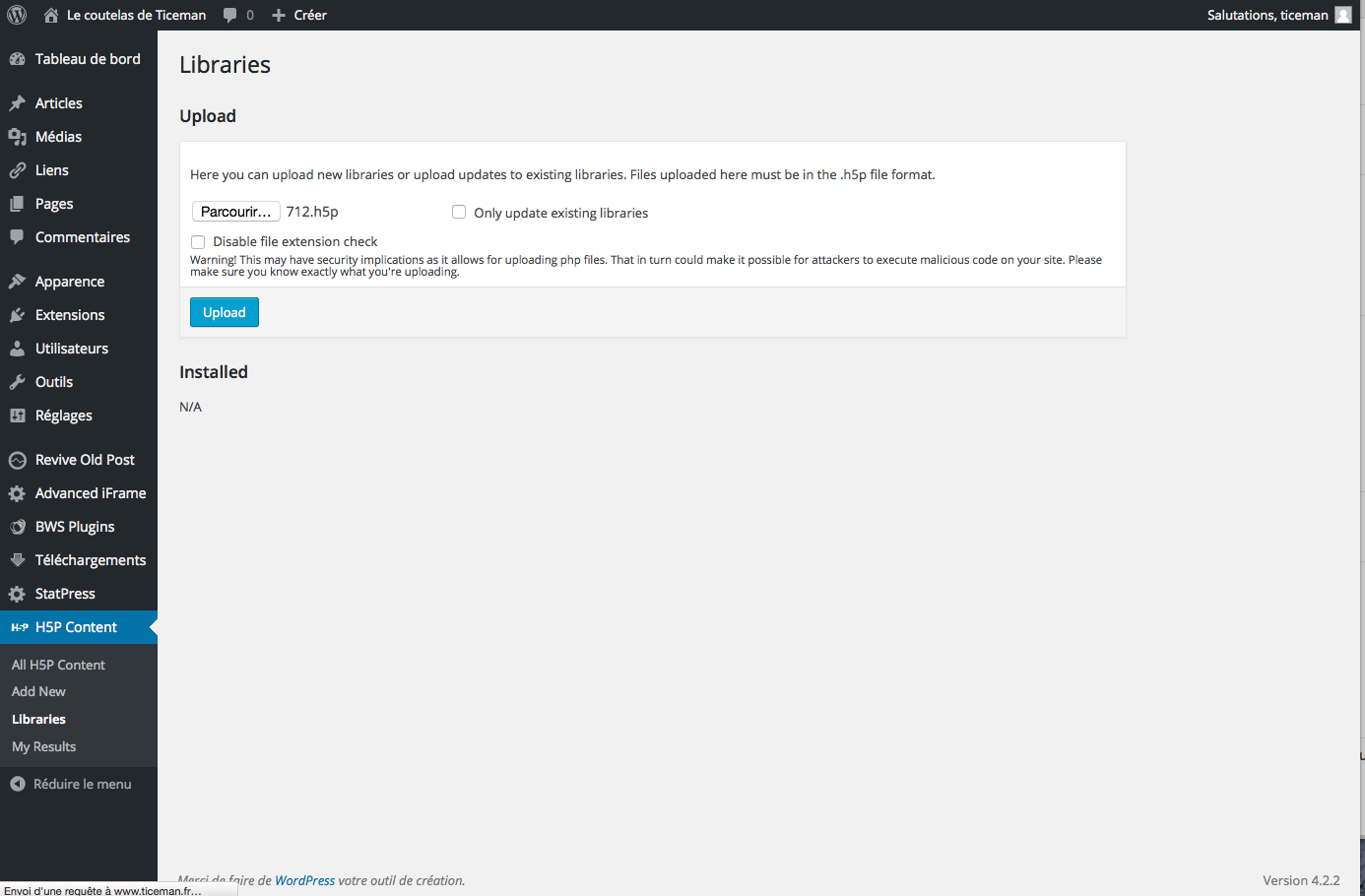
Task: Select Libraries submenu entry
Action: click(38, 719)
